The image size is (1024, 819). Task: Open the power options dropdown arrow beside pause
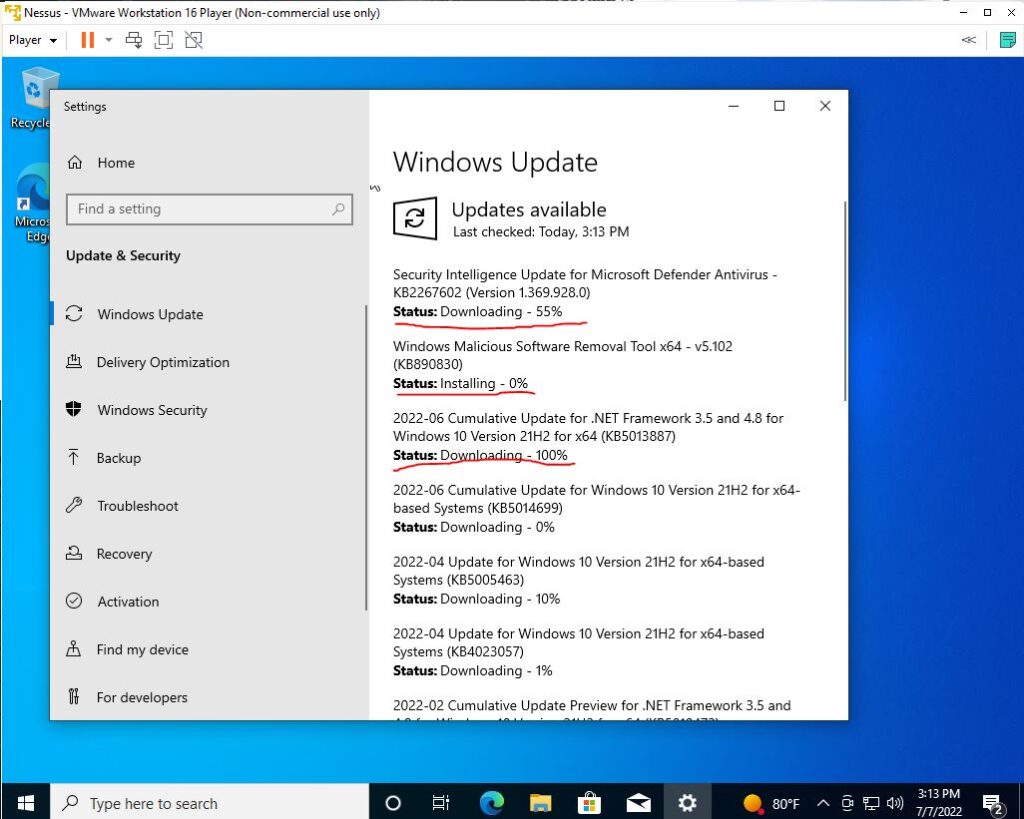[108, 40]
